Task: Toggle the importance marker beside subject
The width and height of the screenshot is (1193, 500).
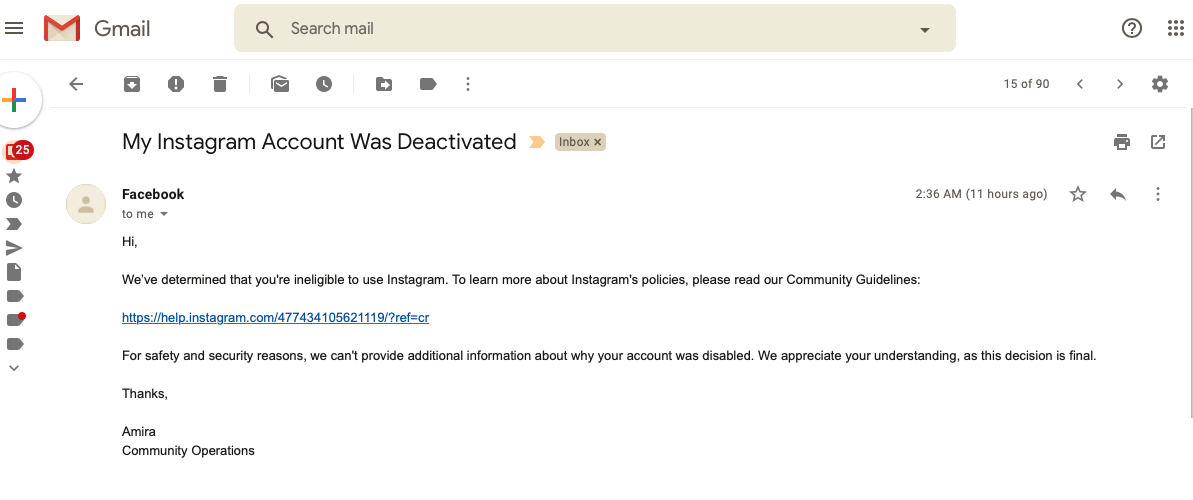Action: (536, 142)
